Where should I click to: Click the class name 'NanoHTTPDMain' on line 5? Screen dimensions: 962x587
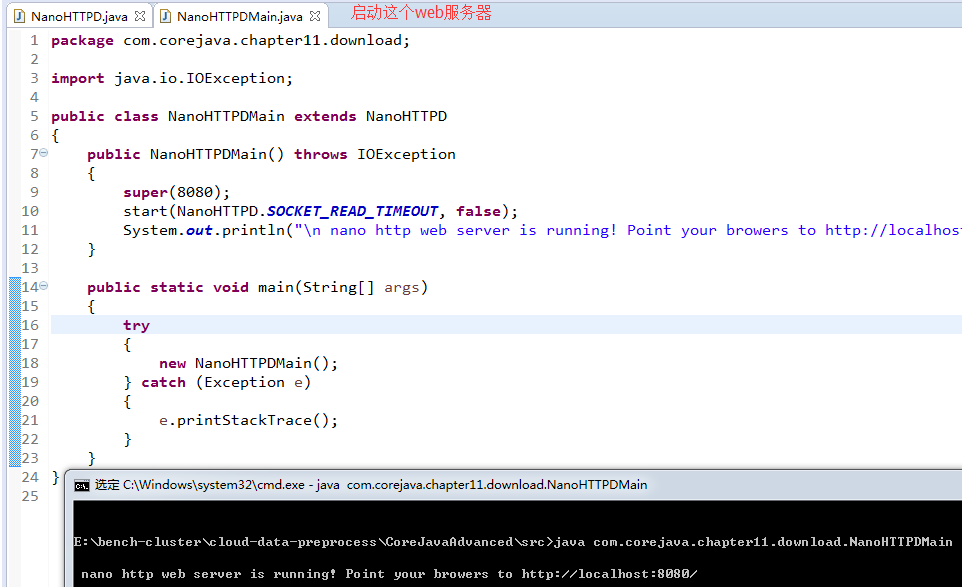(226, 117)
